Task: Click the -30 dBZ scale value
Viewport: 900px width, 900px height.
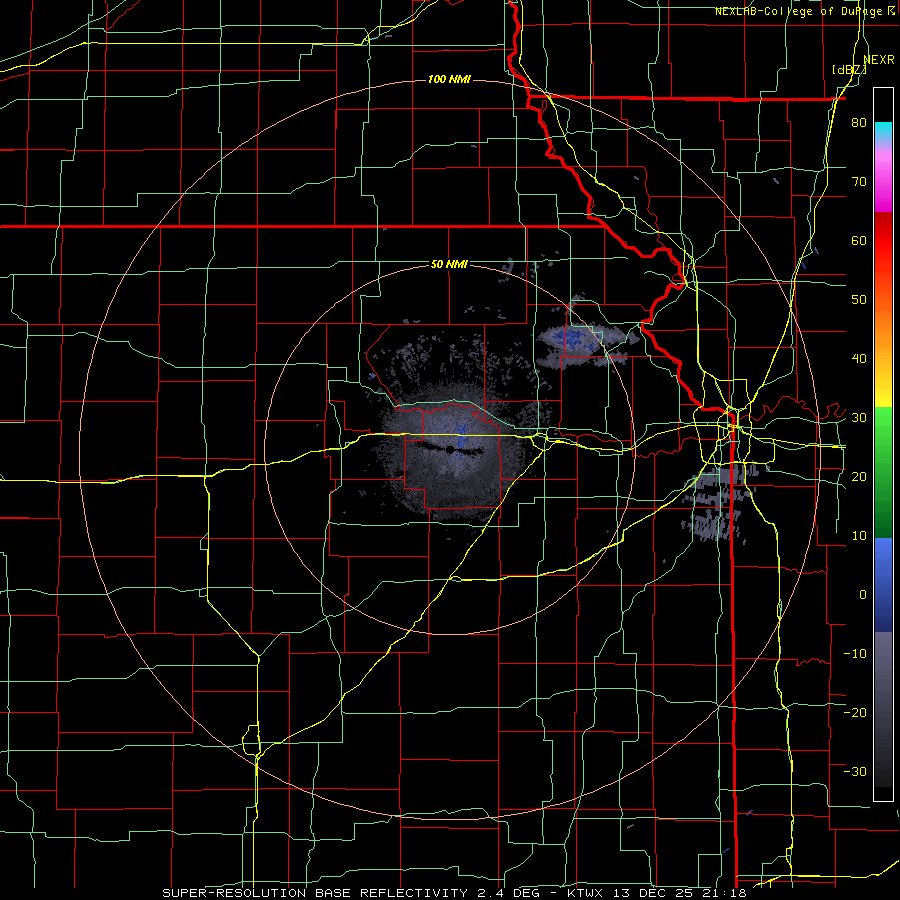Action: [855, 772]
